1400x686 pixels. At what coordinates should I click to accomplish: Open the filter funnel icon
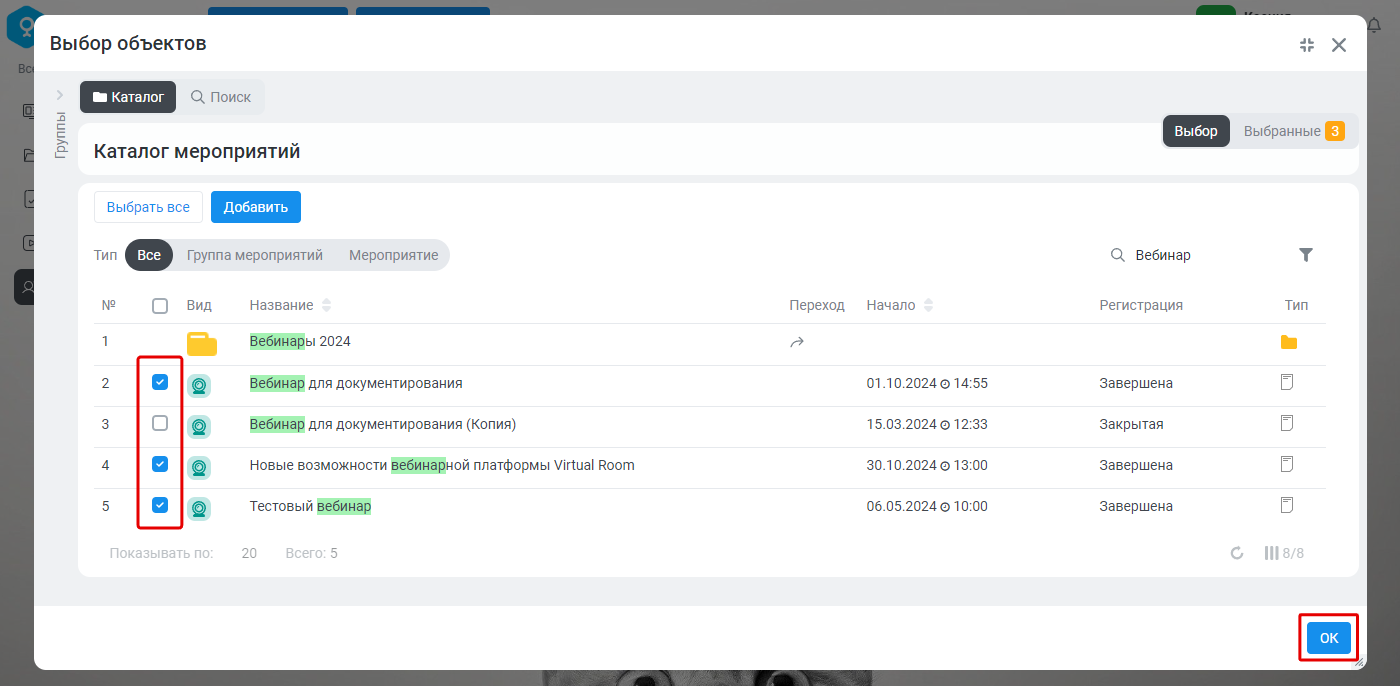pos(1305,255)
